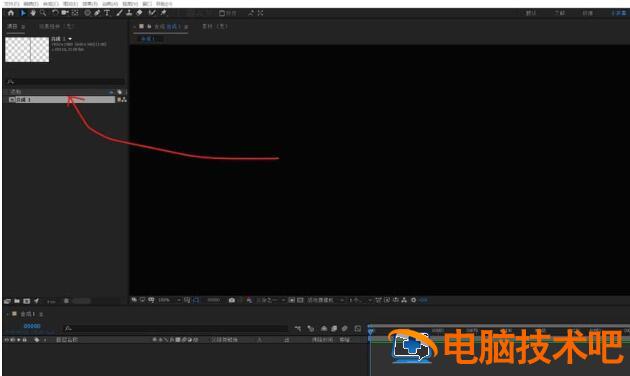Take a snapshot with camera icon
Viewport: 630px width, 376px height.
[x=232, y=300]
